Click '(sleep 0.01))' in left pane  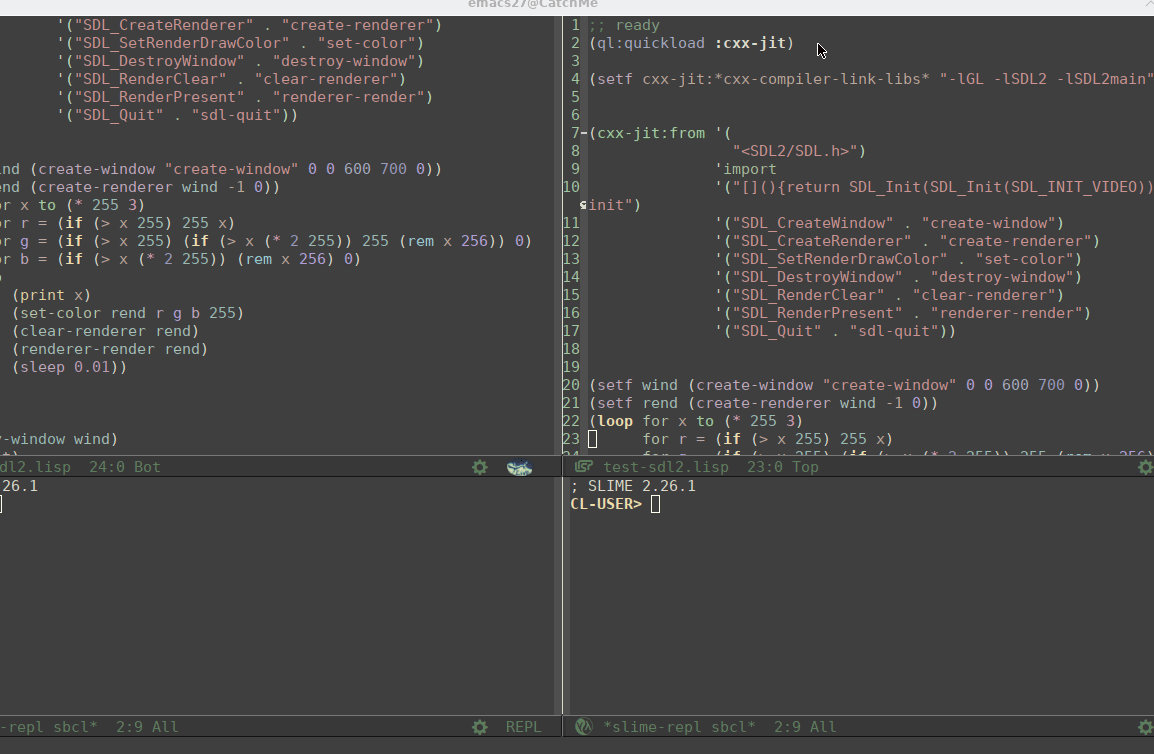click(x=68, y=367)
